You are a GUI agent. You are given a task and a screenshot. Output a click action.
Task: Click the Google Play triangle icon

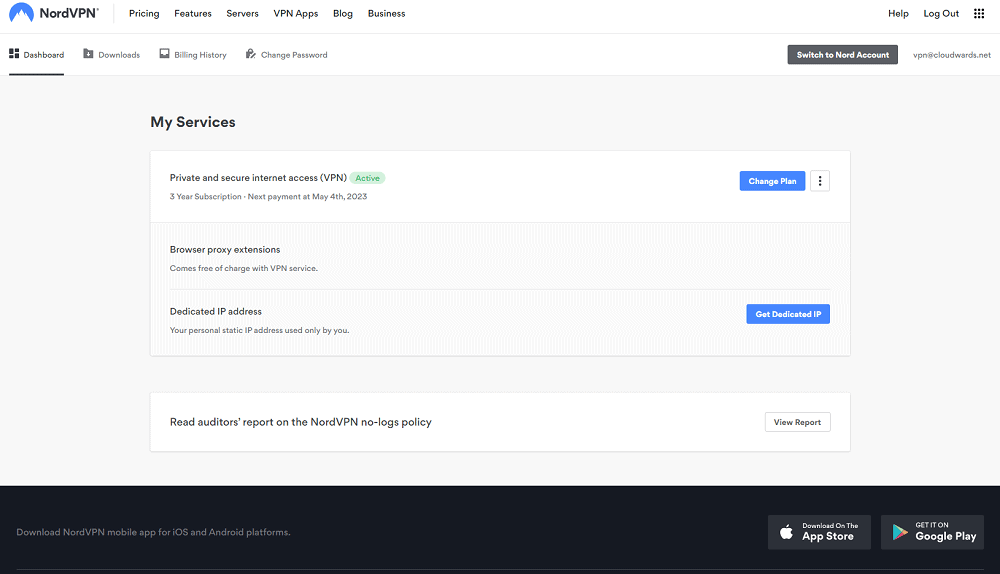coord(900,532)
